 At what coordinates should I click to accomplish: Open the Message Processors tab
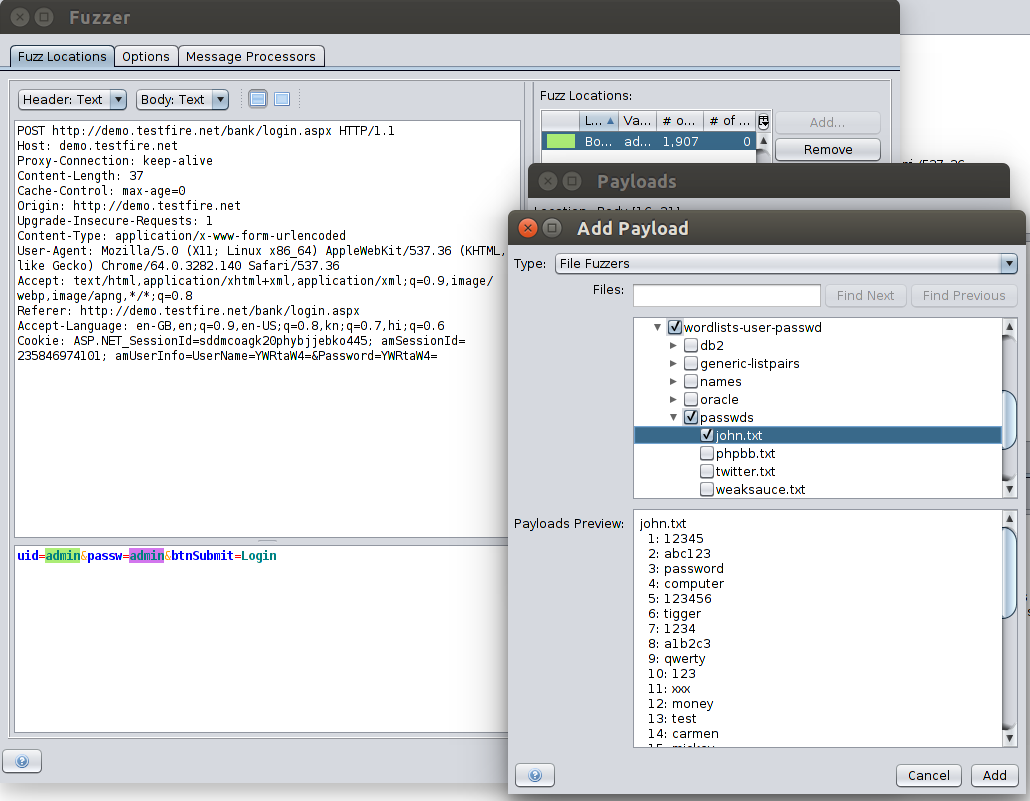tap(251, 56)
